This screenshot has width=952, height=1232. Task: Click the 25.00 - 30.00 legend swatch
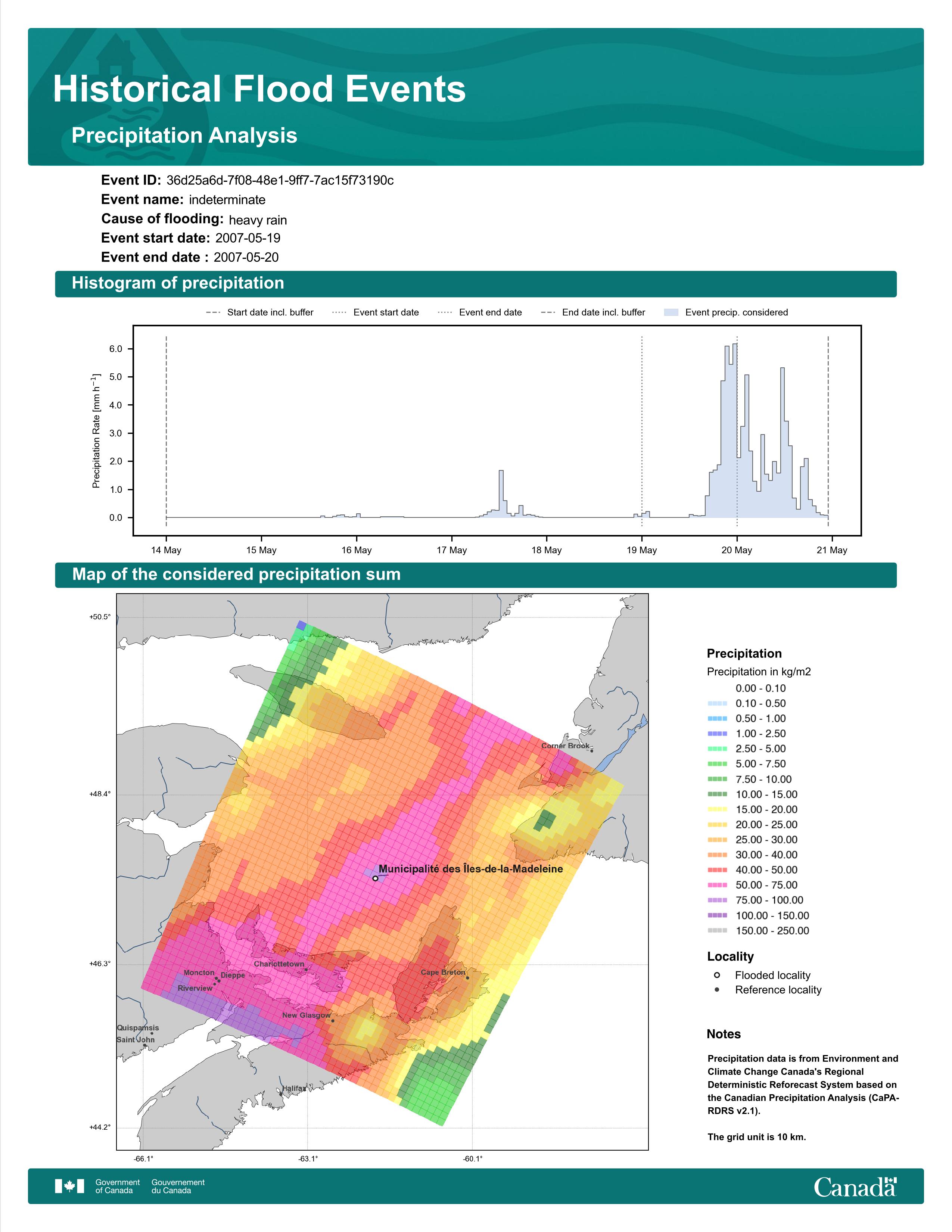click(x=718, y=840)
